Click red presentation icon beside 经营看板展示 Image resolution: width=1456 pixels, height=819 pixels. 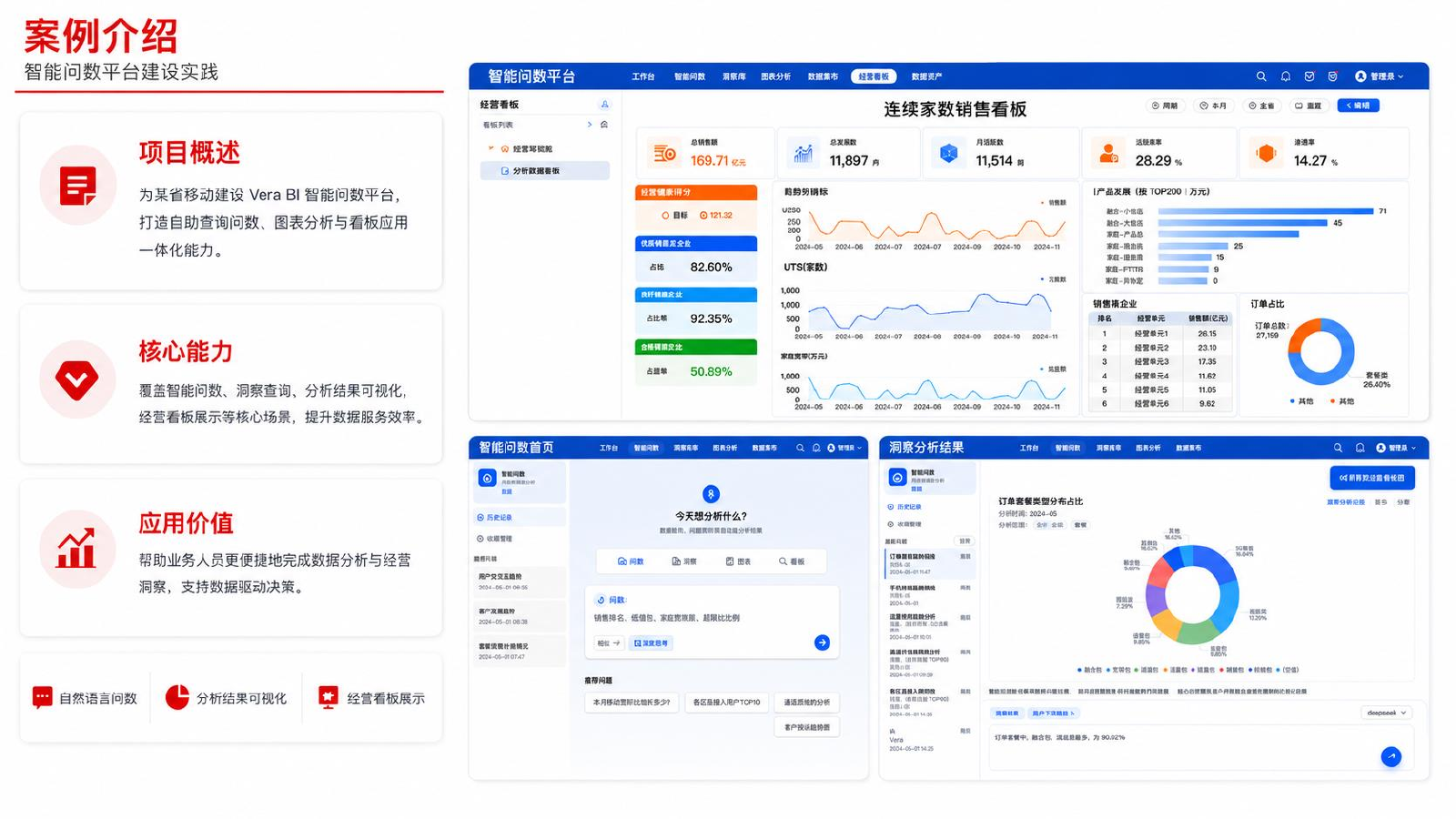point(328,698)
